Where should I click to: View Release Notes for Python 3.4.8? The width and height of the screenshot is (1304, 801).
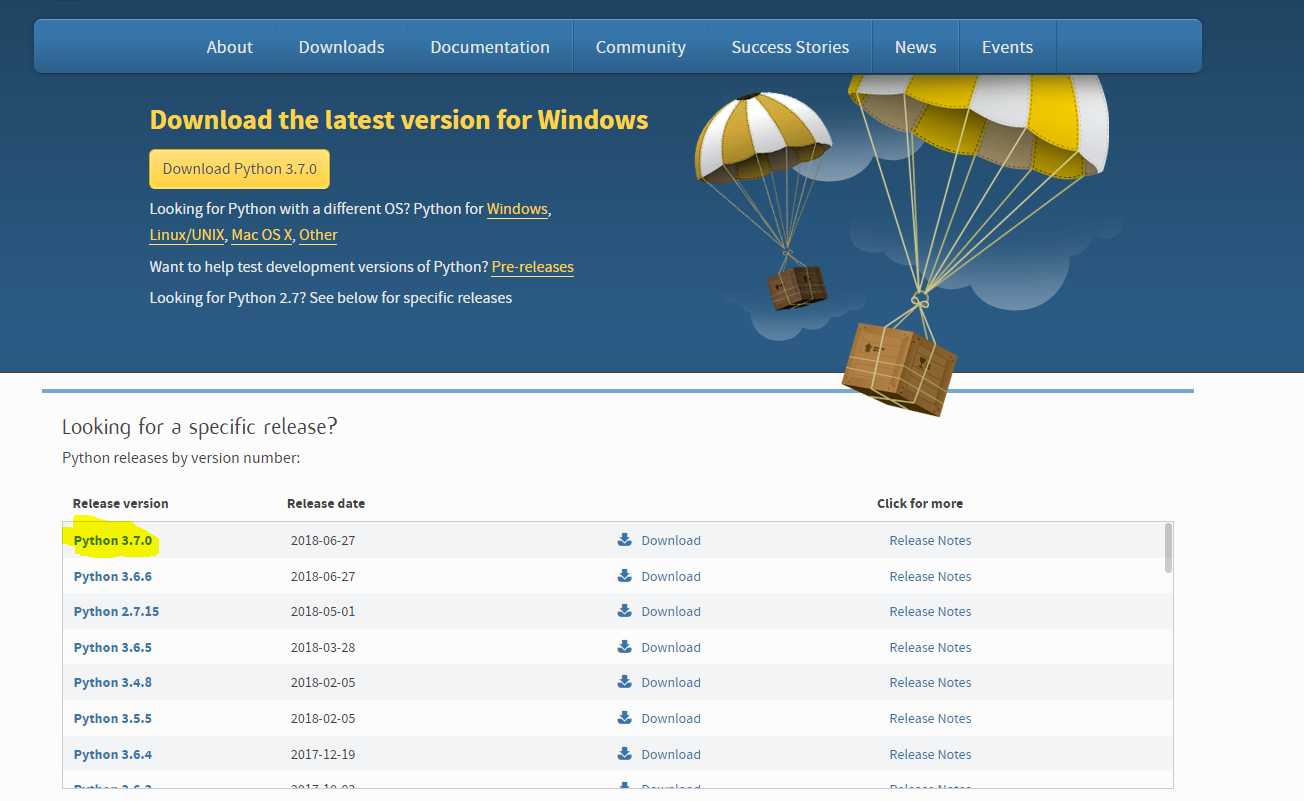coord(930,682)
